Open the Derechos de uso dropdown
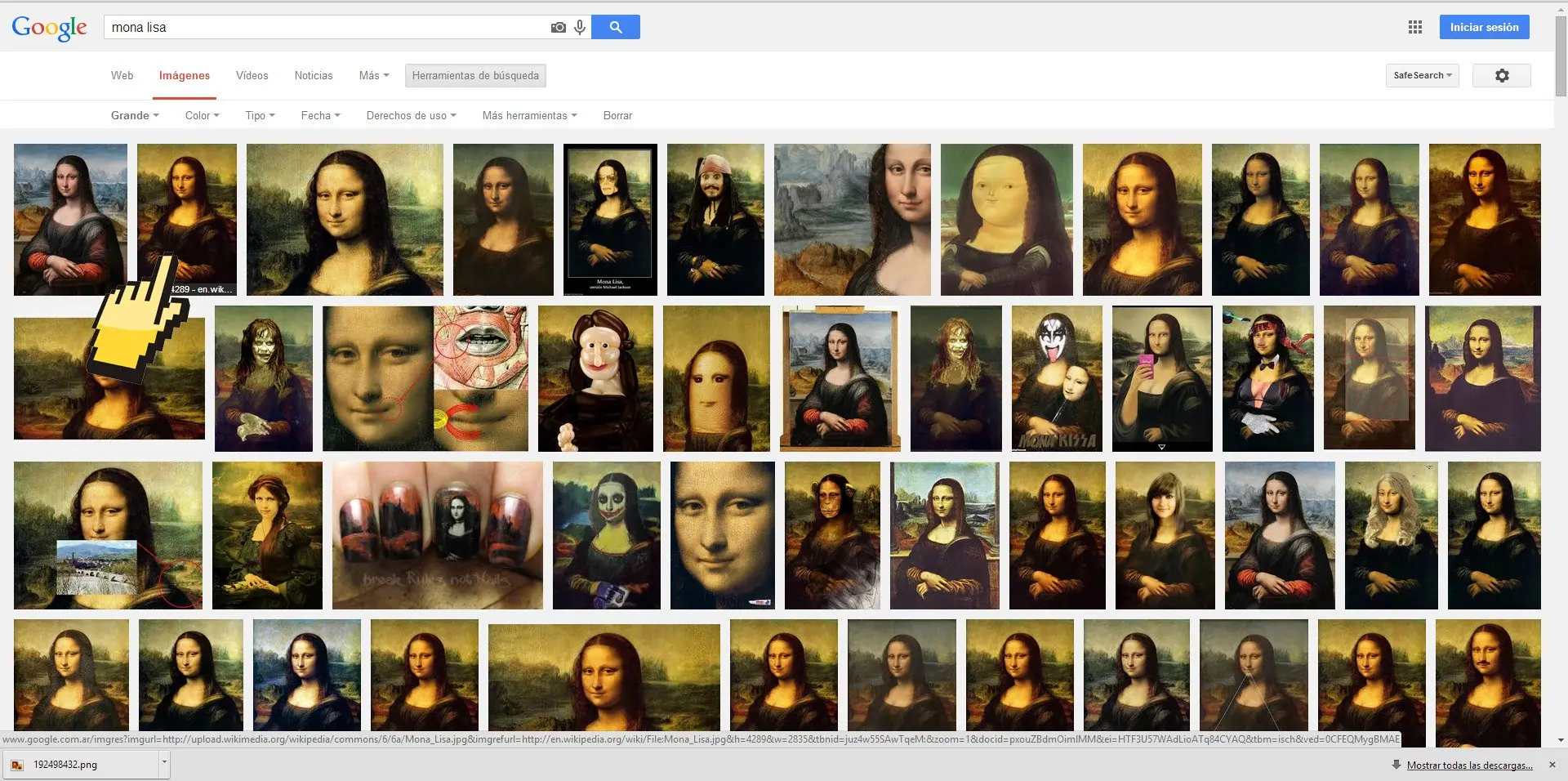Image resolution: width=1568 pixels, height=781 pixels. 411,115
